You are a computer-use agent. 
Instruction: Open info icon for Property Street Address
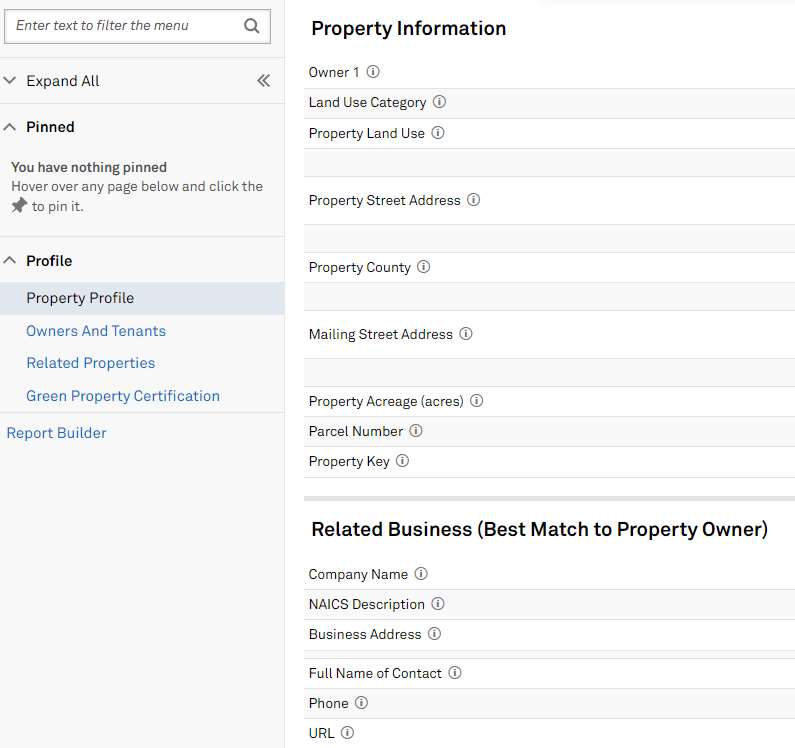pyautogui.click(x=474, y=200)
